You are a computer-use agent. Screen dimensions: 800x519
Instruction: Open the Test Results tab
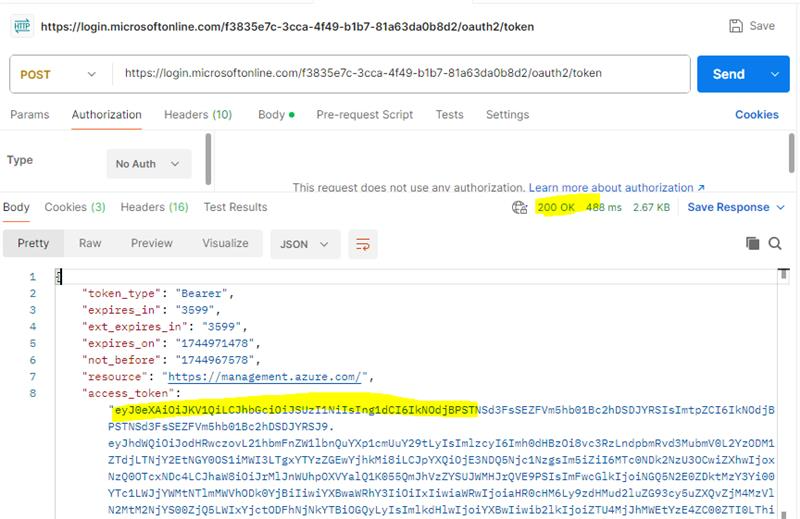[x=235, y=207]
